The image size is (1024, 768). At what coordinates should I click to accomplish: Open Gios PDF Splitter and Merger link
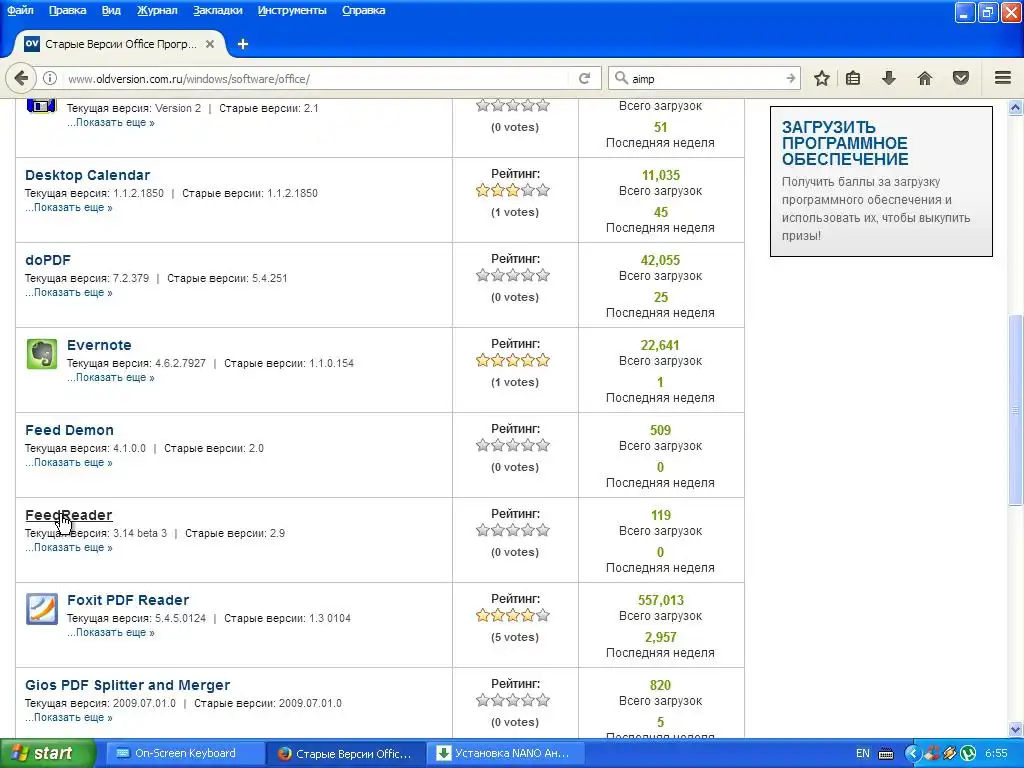127,684
